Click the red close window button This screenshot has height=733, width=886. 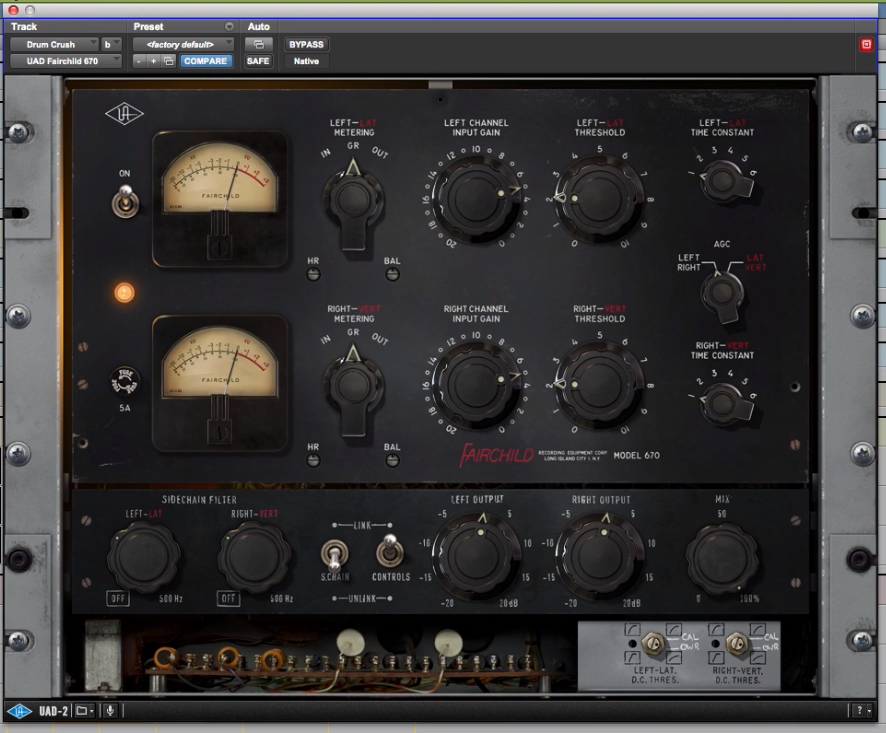click(x=14, y=10)
